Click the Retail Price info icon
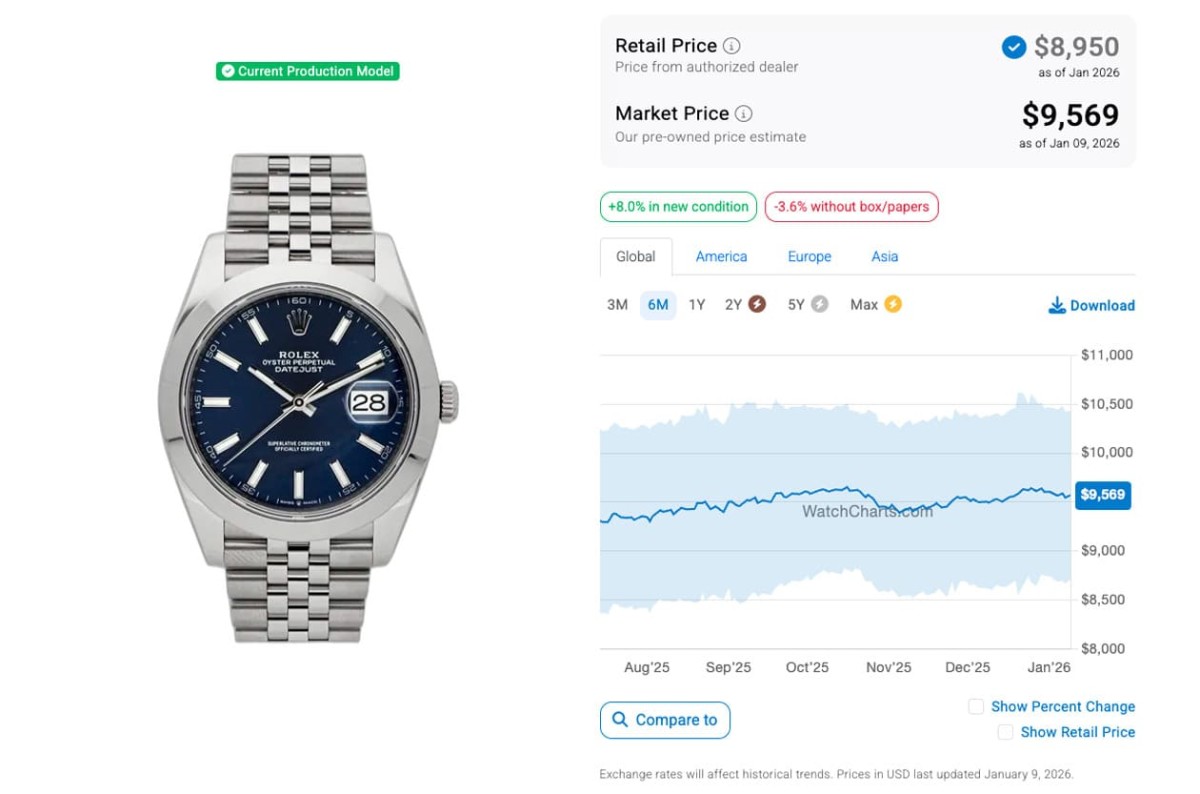 coord(732,46)
